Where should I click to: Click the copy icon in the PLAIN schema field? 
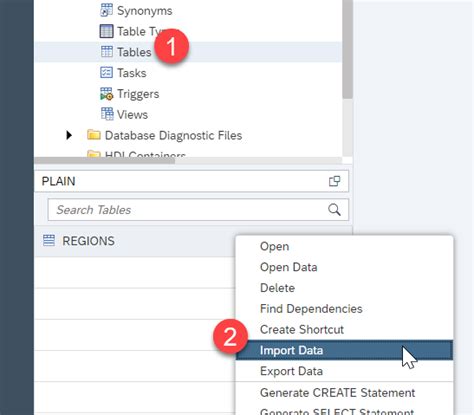(x=334, y=181)
